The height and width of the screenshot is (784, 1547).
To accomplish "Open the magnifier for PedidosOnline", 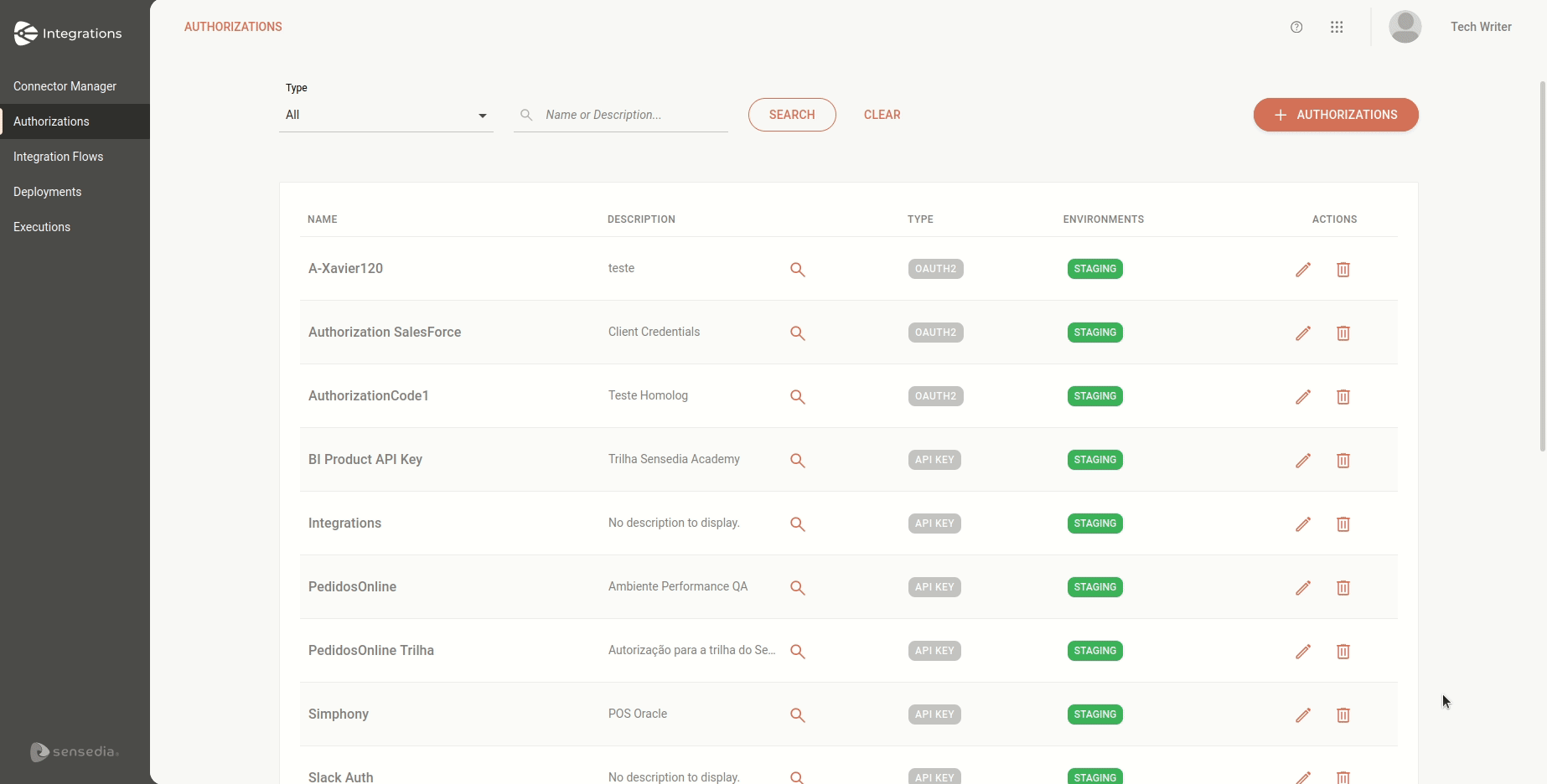I will point(798,587).
